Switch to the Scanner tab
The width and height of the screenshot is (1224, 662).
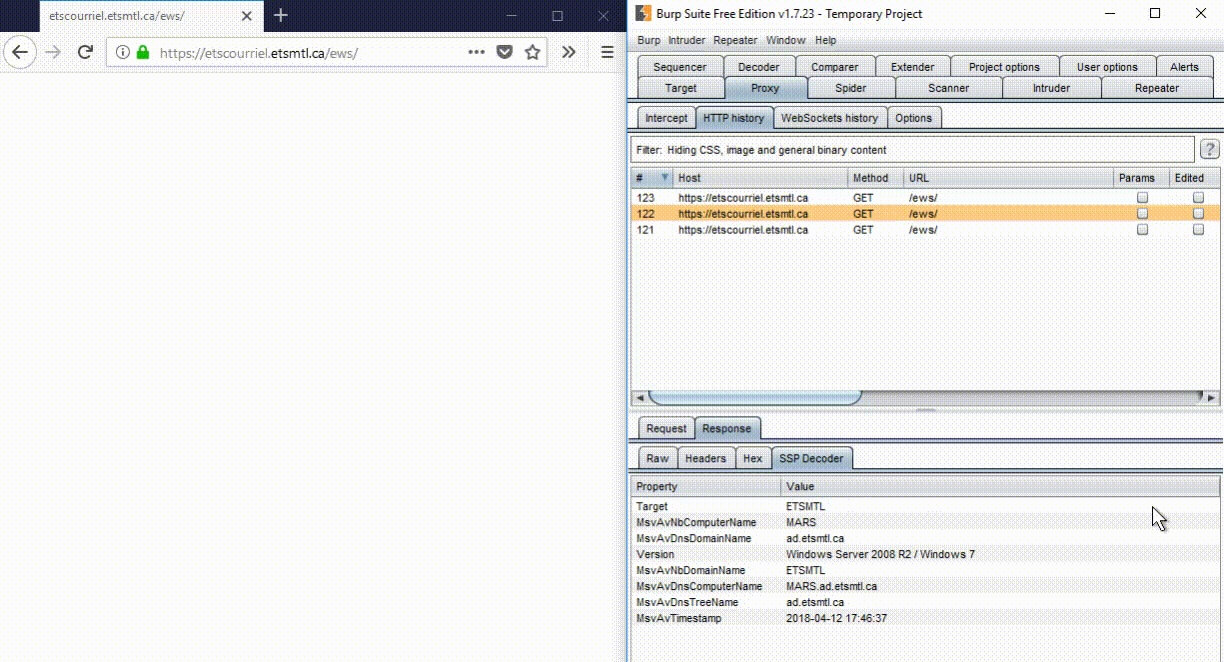click(948, 88)
